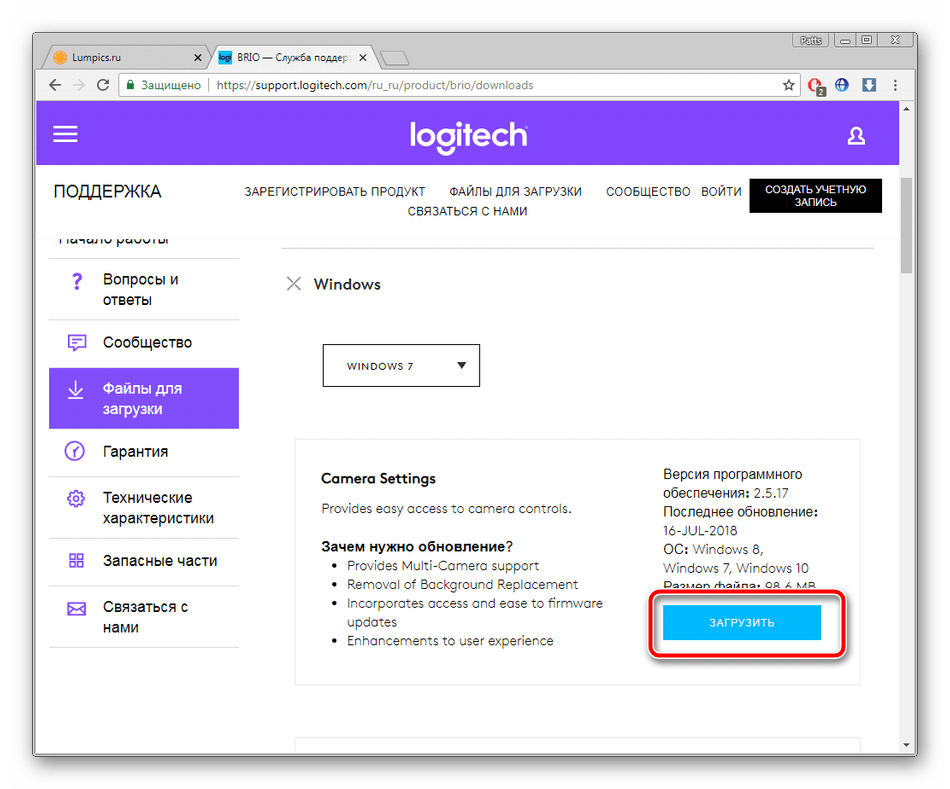Click СОЗДАТЬ УЧЕТНУЮ ЗАПИСЬ button

[815, 196]
